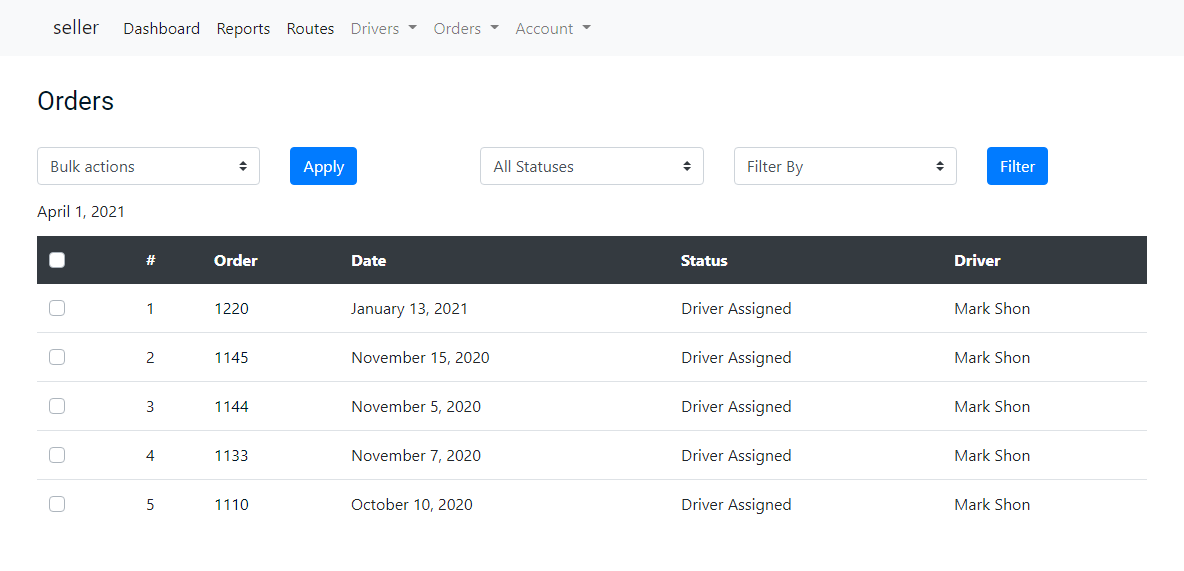
Task: Check the box for order 1220
Action: click(57, 309)
